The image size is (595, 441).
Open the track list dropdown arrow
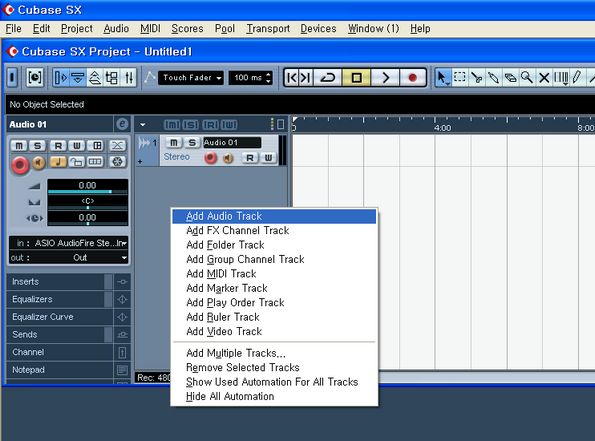point(143,124)
